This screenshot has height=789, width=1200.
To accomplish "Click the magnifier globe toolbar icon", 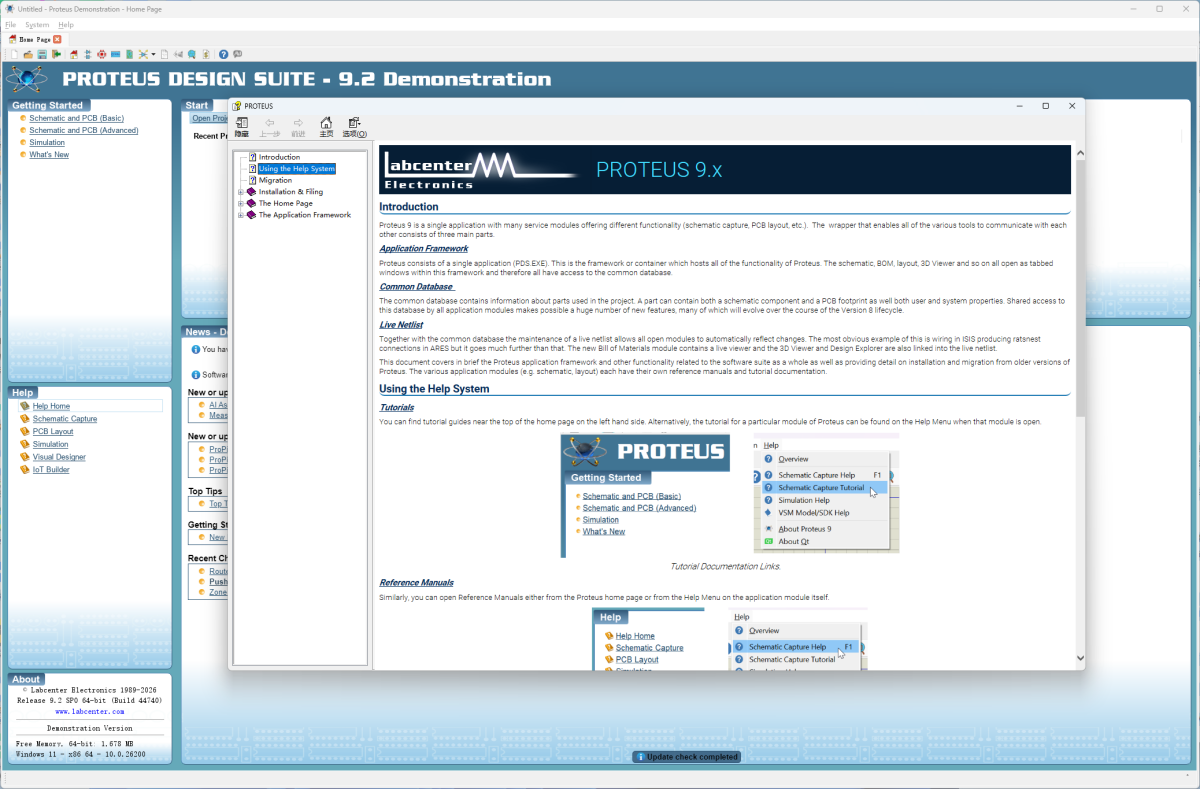I will coord(191,54).
